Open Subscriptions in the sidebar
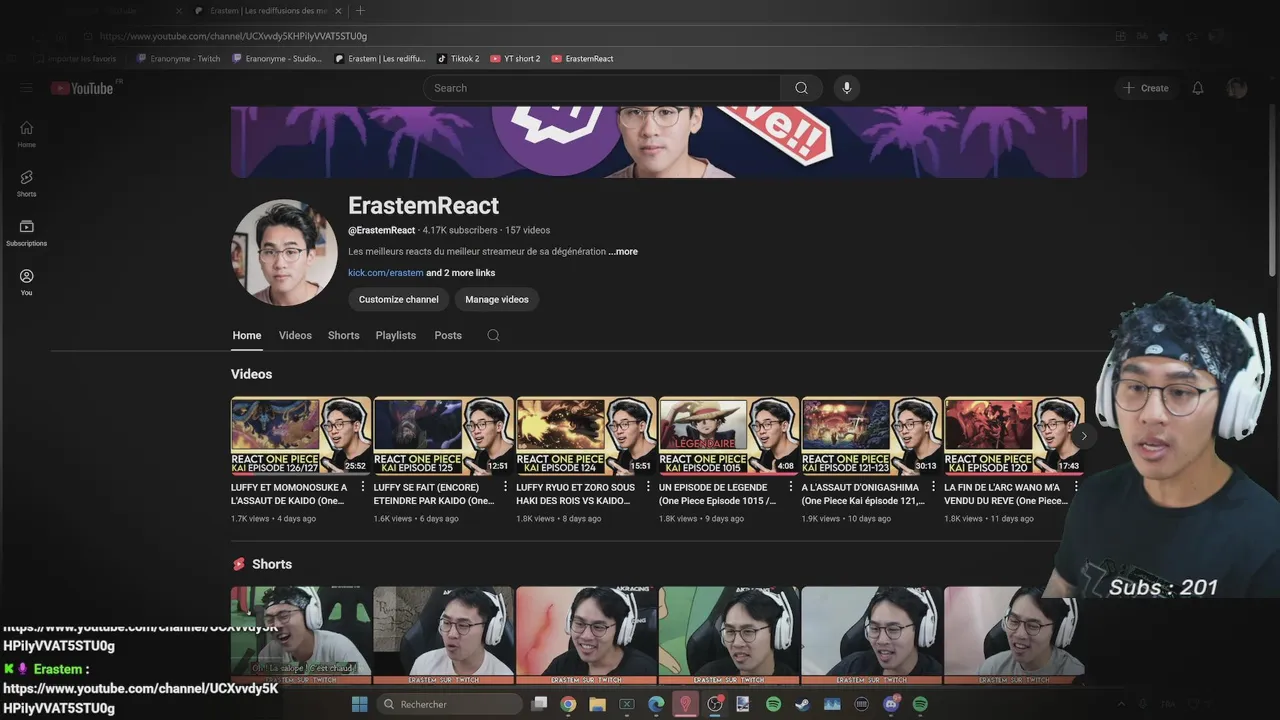This screenshot has width=1280, height=720. [26, 233]
